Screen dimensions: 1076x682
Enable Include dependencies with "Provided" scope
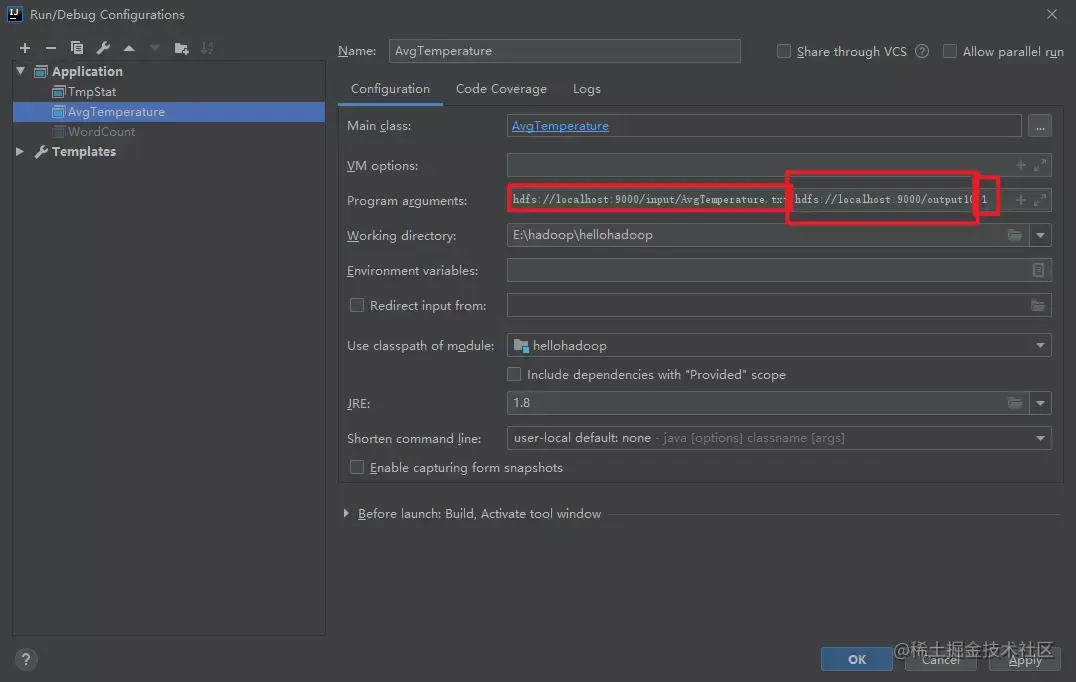[x=514, y=375]
